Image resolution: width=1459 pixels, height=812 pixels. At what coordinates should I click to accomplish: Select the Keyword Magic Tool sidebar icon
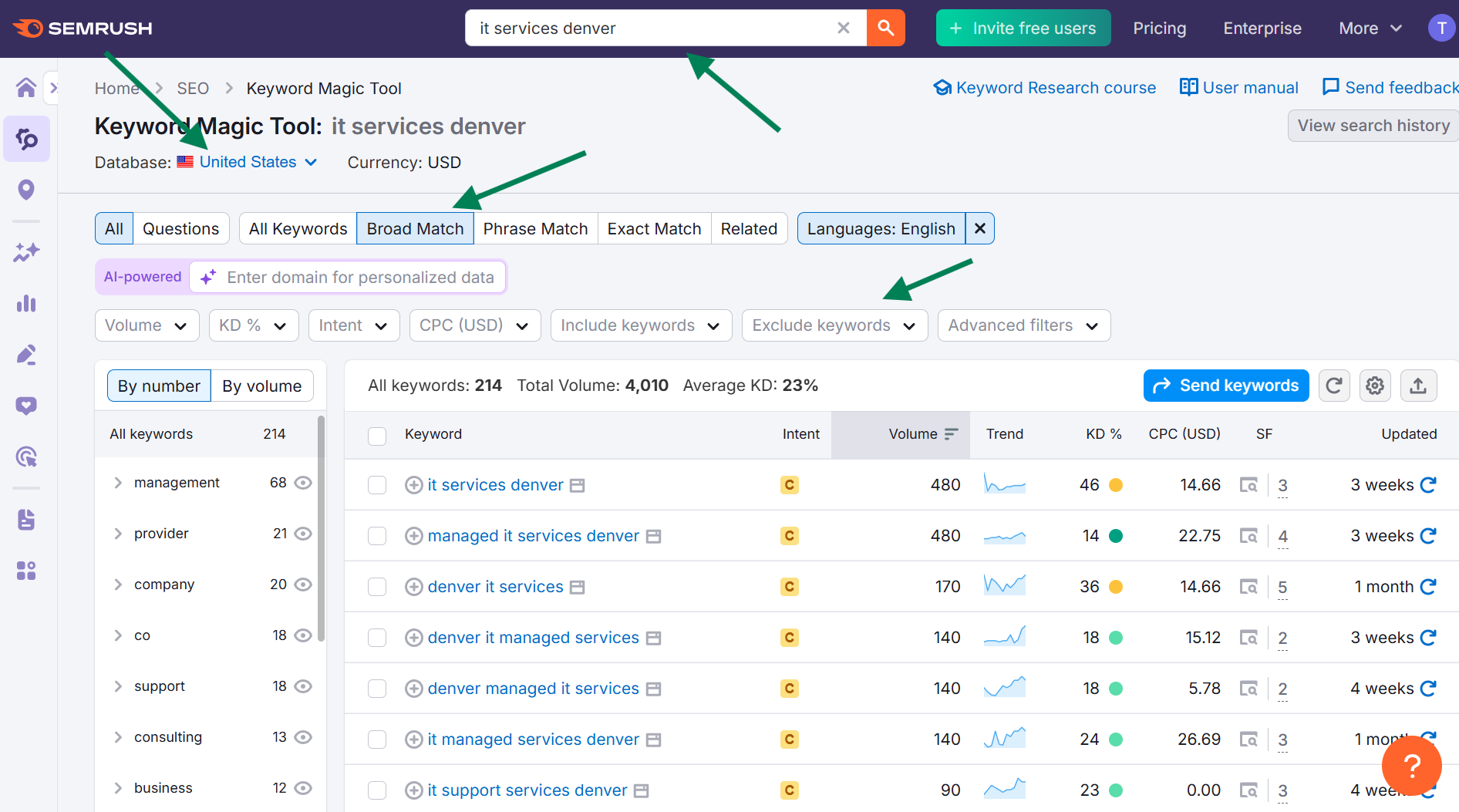[x=25, y=139]
